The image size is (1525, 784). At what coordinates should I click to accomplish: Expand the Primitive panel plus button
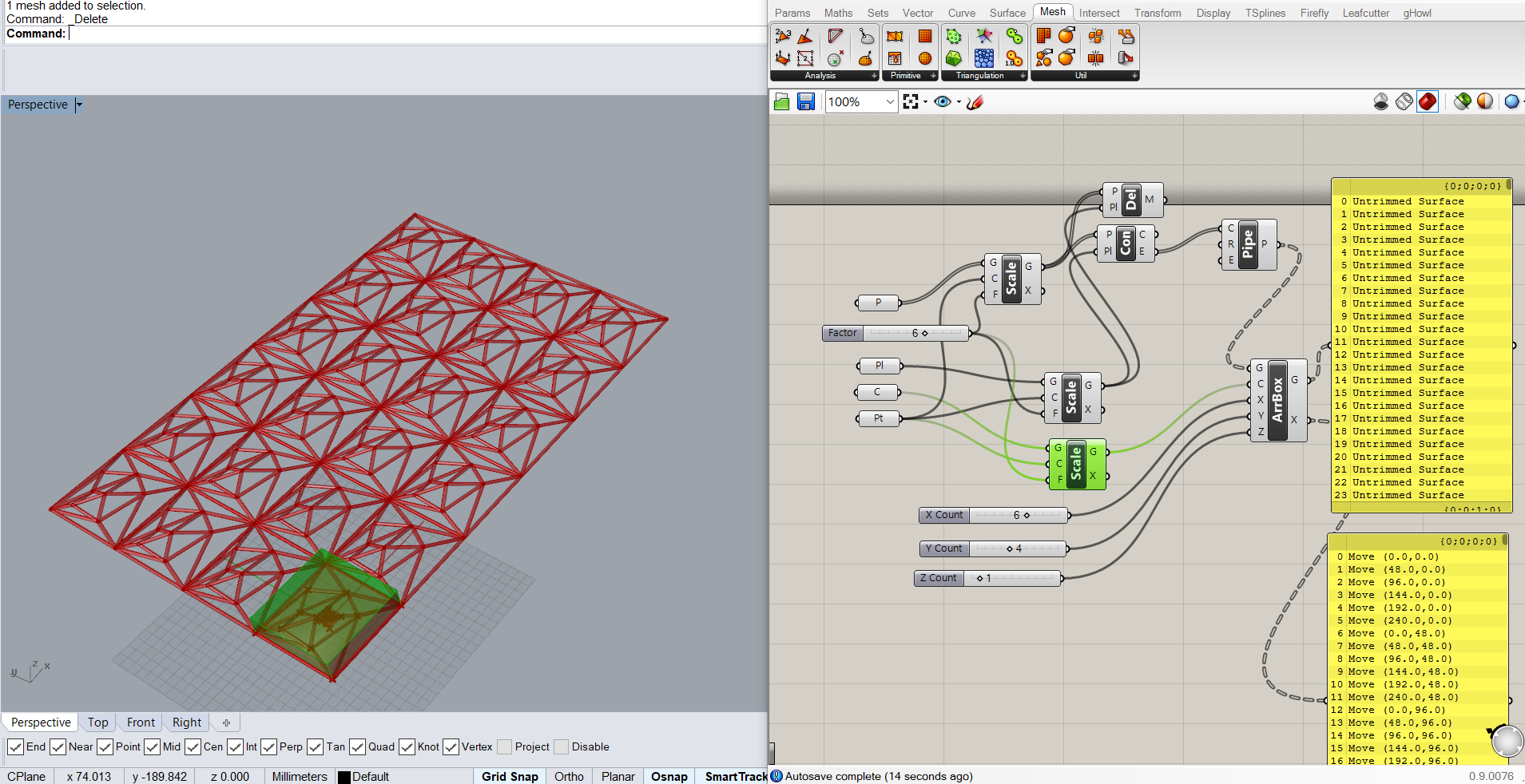coord(933,76)
